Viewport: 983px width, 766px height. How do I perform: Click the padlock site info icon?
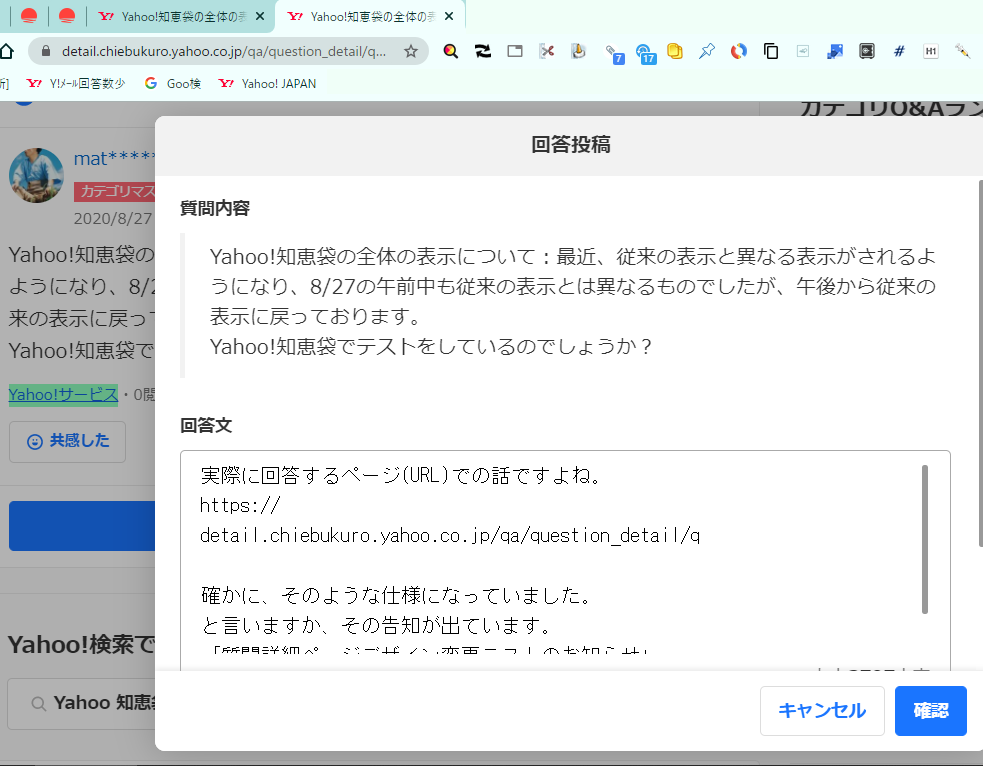pos(45,51)
